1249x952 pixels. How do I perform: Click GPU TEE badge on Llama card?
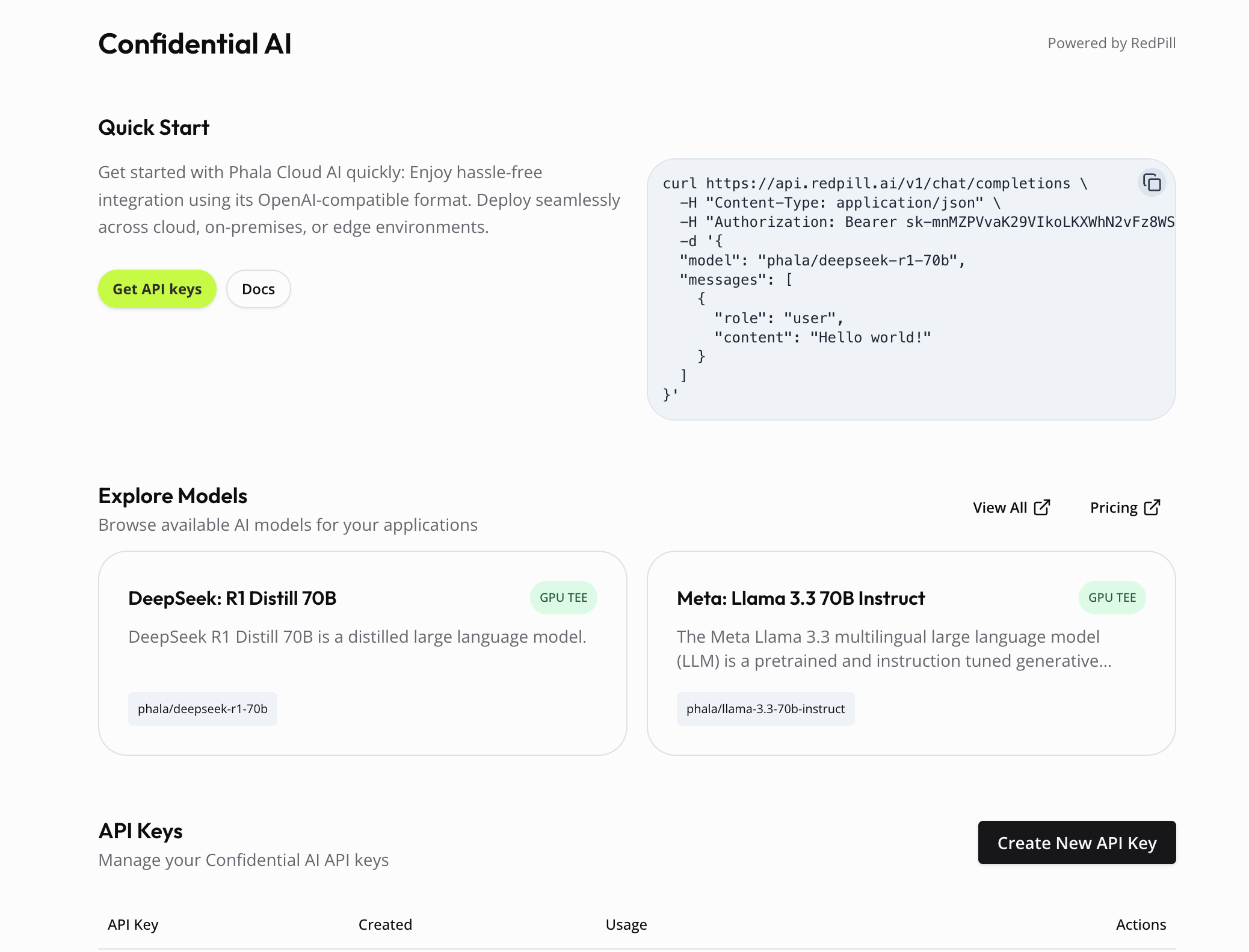point(1112,598)
